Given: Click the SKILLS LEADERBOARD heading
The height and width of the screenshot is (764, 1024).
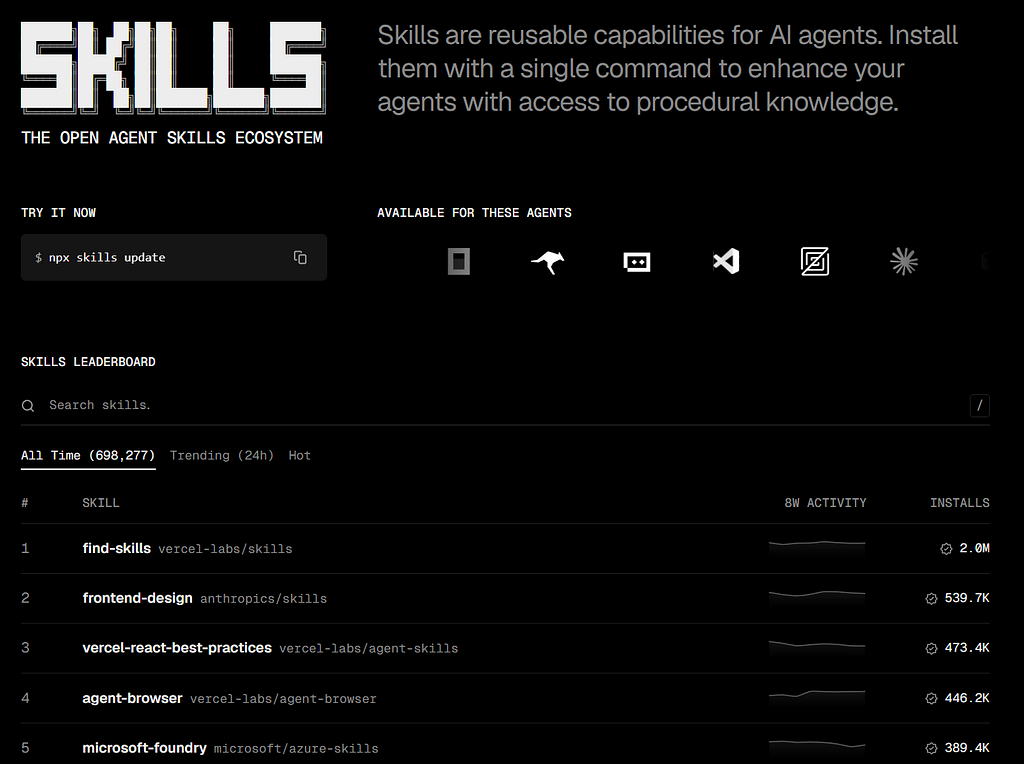Looking at the screenshot, I should click(x=88, y=362).
